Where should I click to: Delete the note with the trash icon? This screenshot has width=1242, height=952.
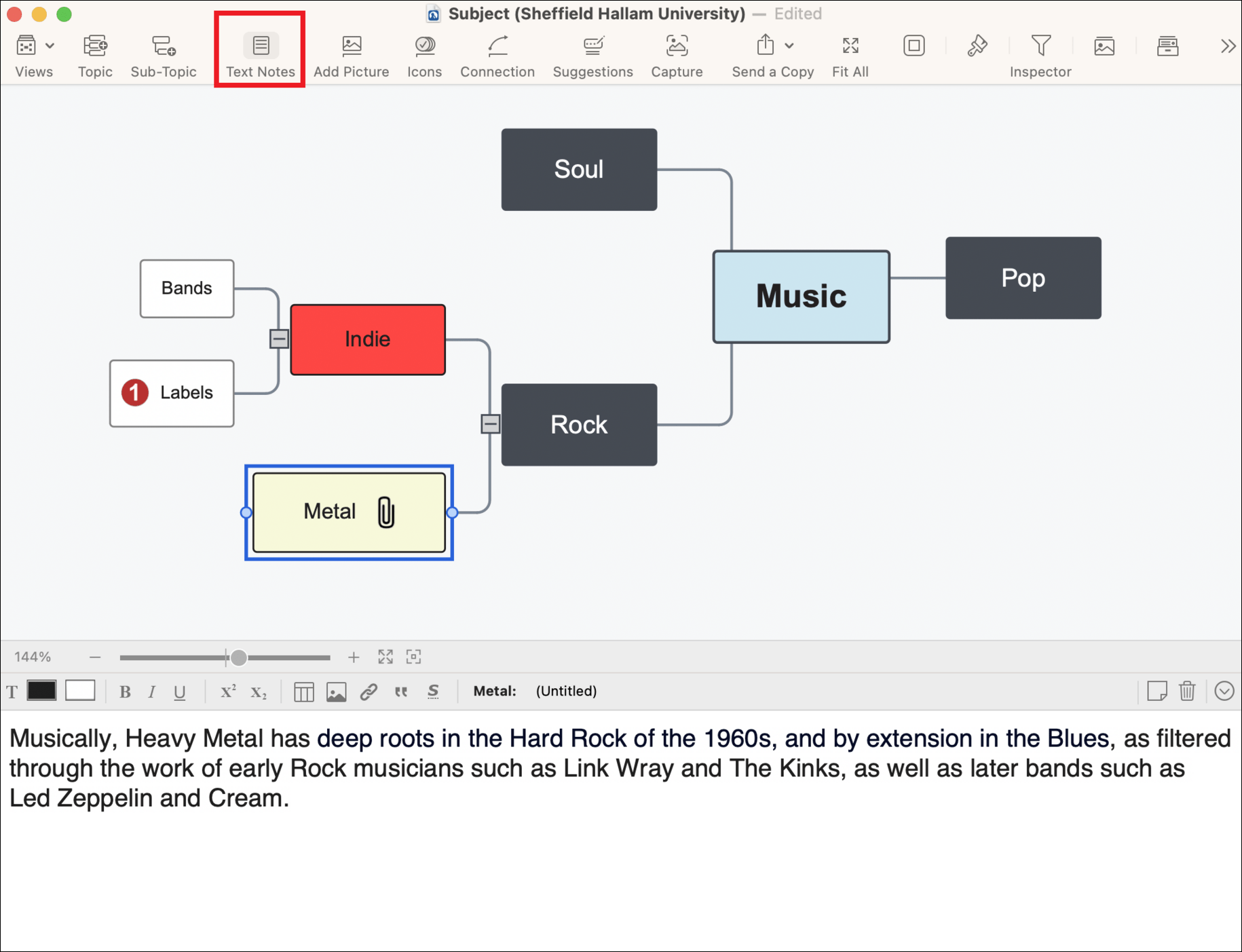1187,691
